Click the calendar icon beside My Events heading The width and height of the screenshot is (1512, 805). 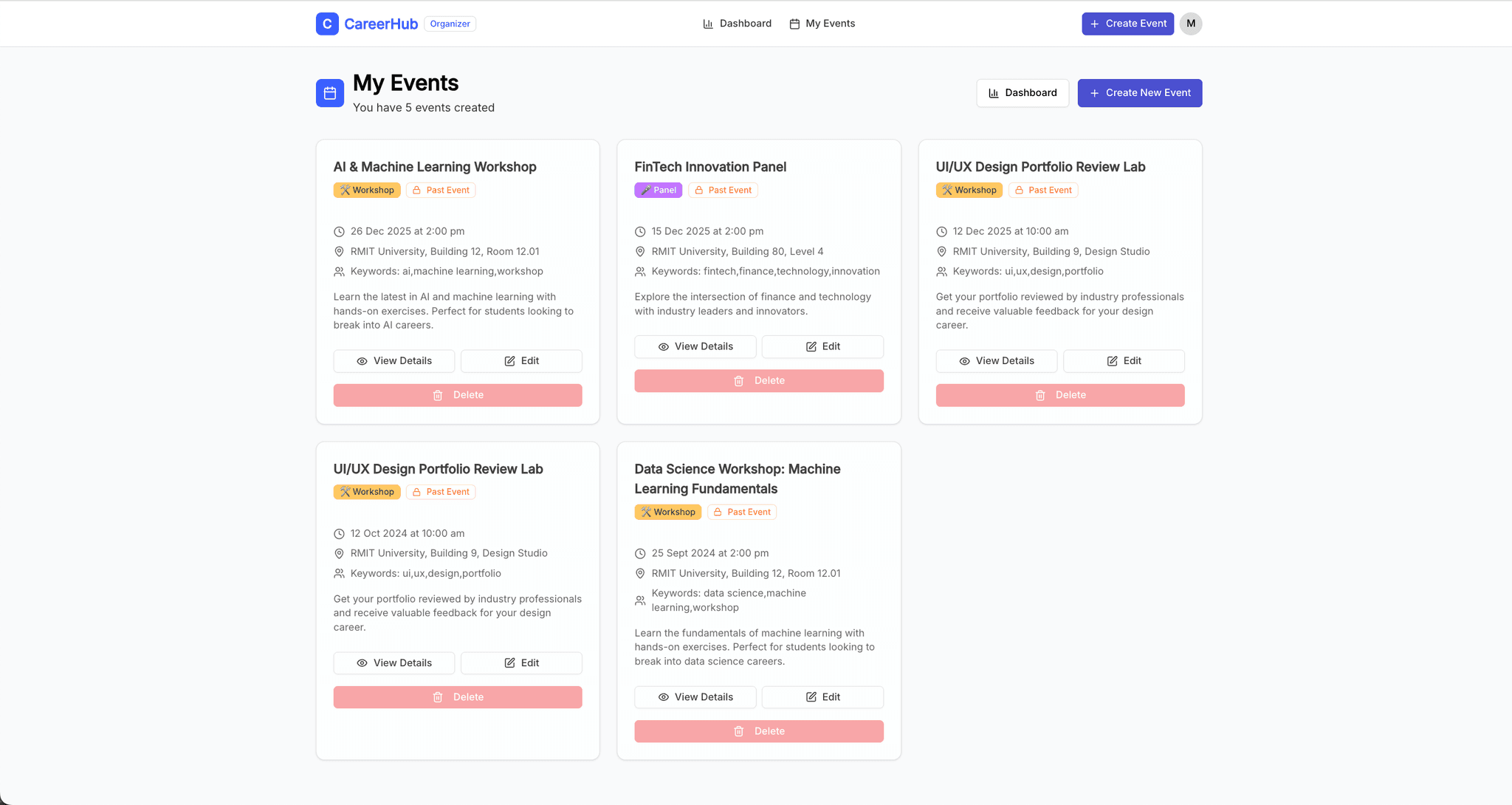(x=330, y=92)
